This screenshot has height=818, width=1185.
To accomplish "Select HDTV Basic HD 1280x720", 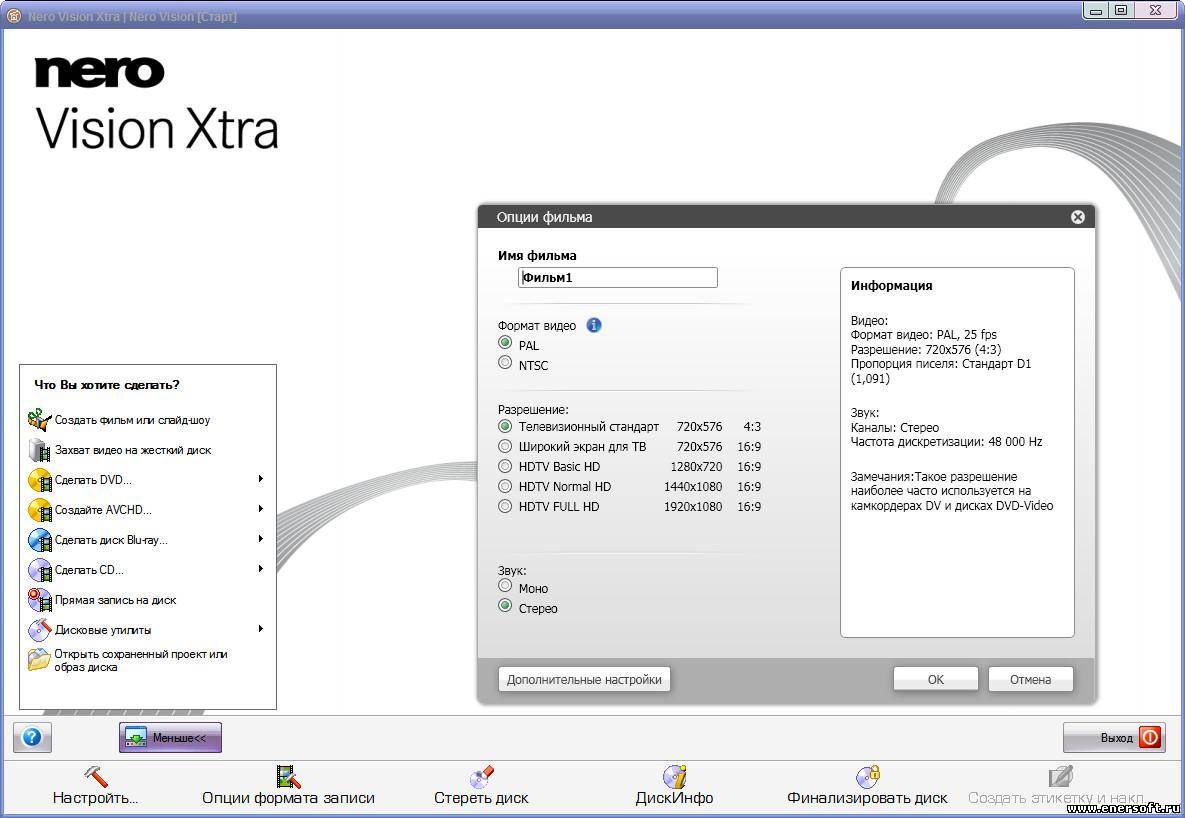I will click(x=506, y=466).
